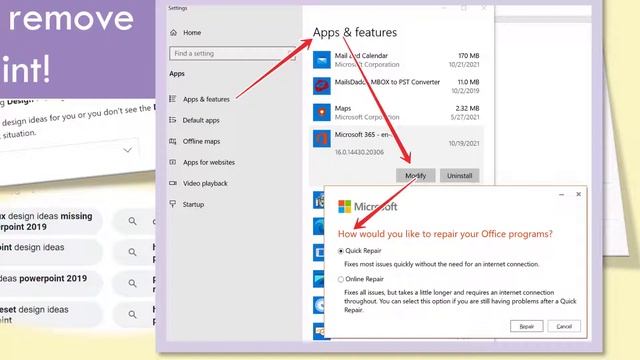Select the Quick Repair radio option
The width and height of the screenshot is (640, 360).
(x=341, y=251)
